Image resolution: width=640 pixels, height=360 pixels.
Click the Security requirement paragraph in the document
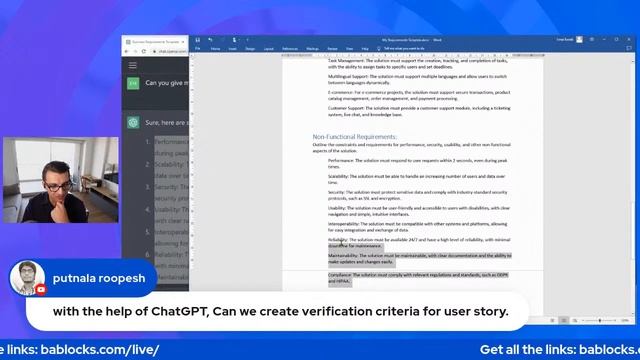tap(418, 195)
